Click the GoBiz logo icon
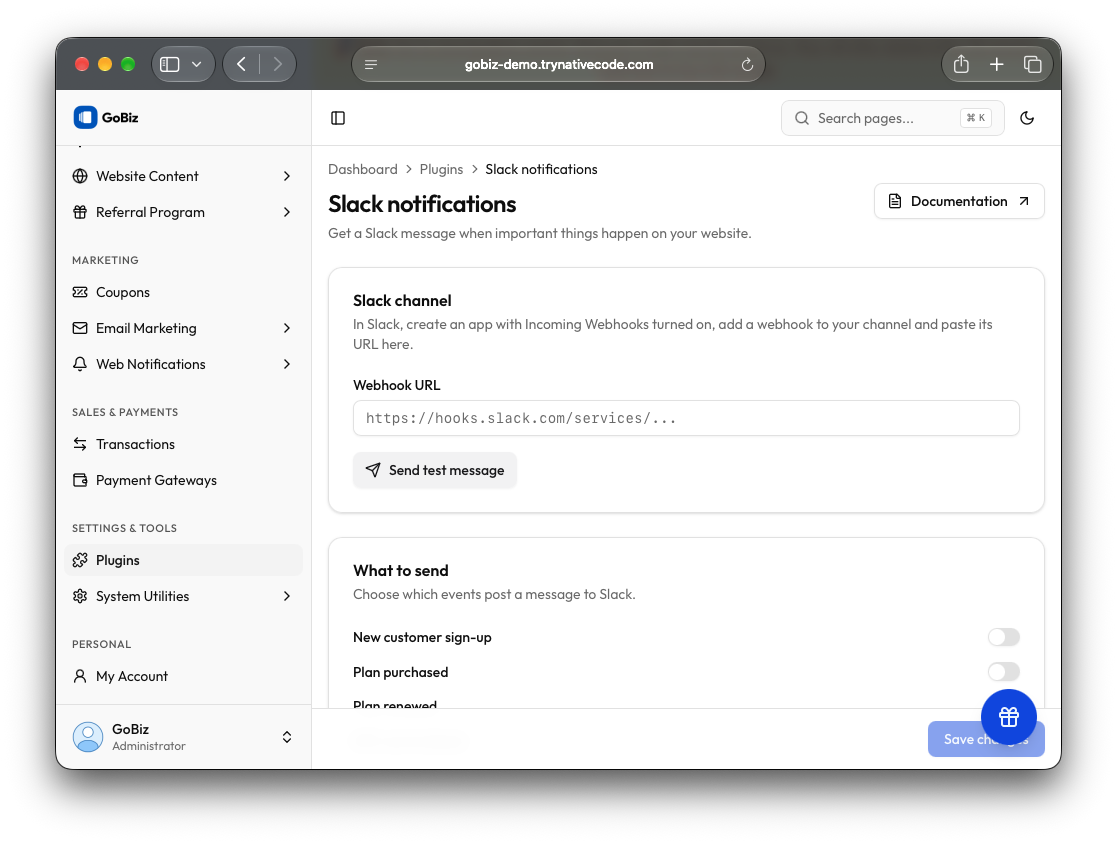 (x=85, y=118)
